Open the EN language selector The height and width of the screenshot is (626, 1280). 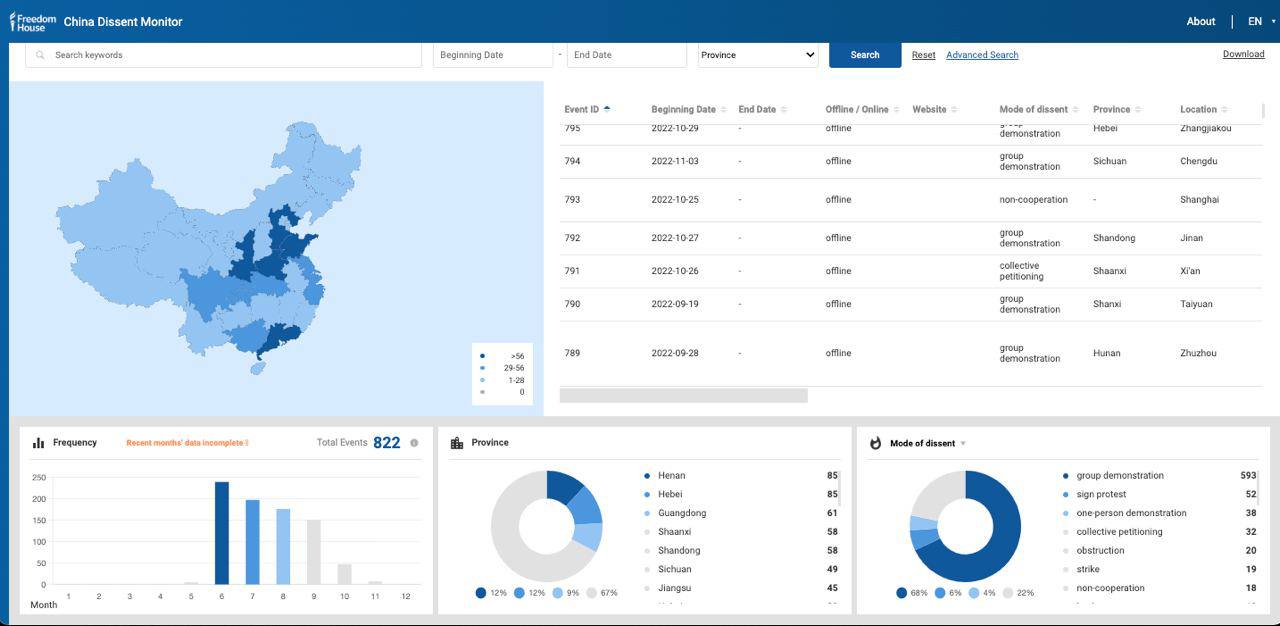[1261, 21]
